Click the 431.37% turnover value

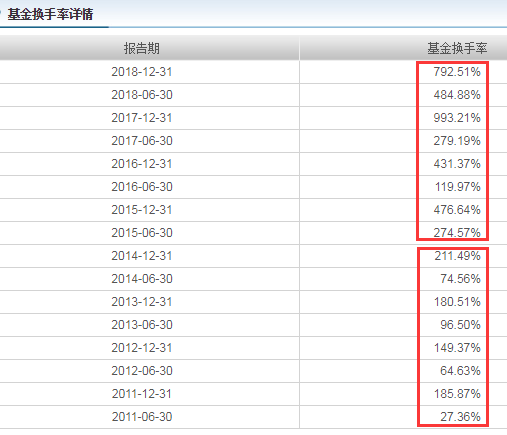click(457, 164)
